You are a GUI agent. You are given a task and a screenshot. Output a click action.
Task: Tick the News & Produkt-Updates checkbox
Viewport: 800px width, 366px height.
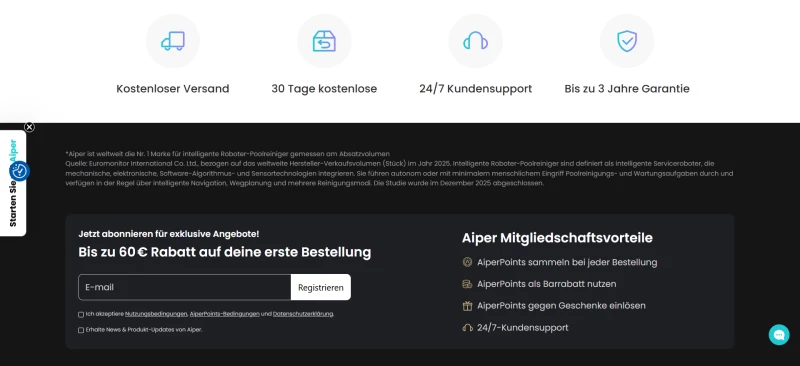tap(81, 330)
